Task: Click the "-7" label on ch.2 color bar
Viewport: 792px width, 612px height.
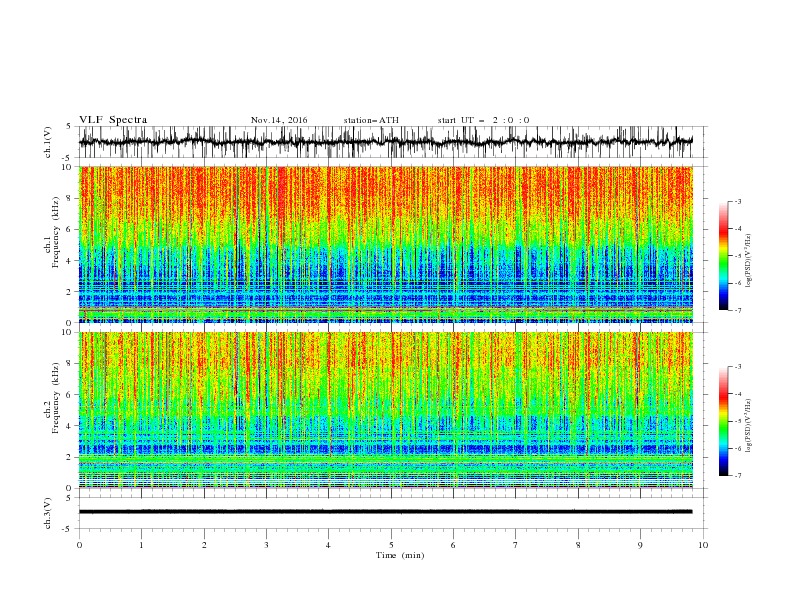Action: [x=737, y=475]
